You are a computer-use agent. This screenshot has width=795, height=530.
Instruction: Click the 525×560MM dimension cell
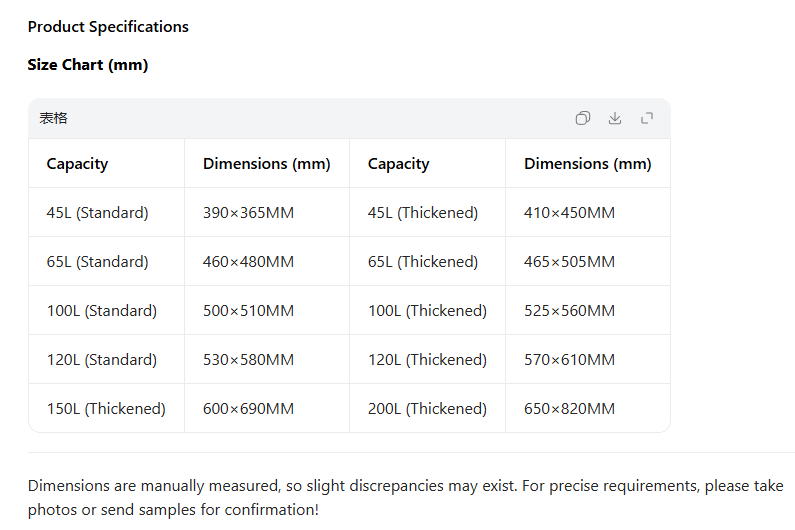pos(569,311)
